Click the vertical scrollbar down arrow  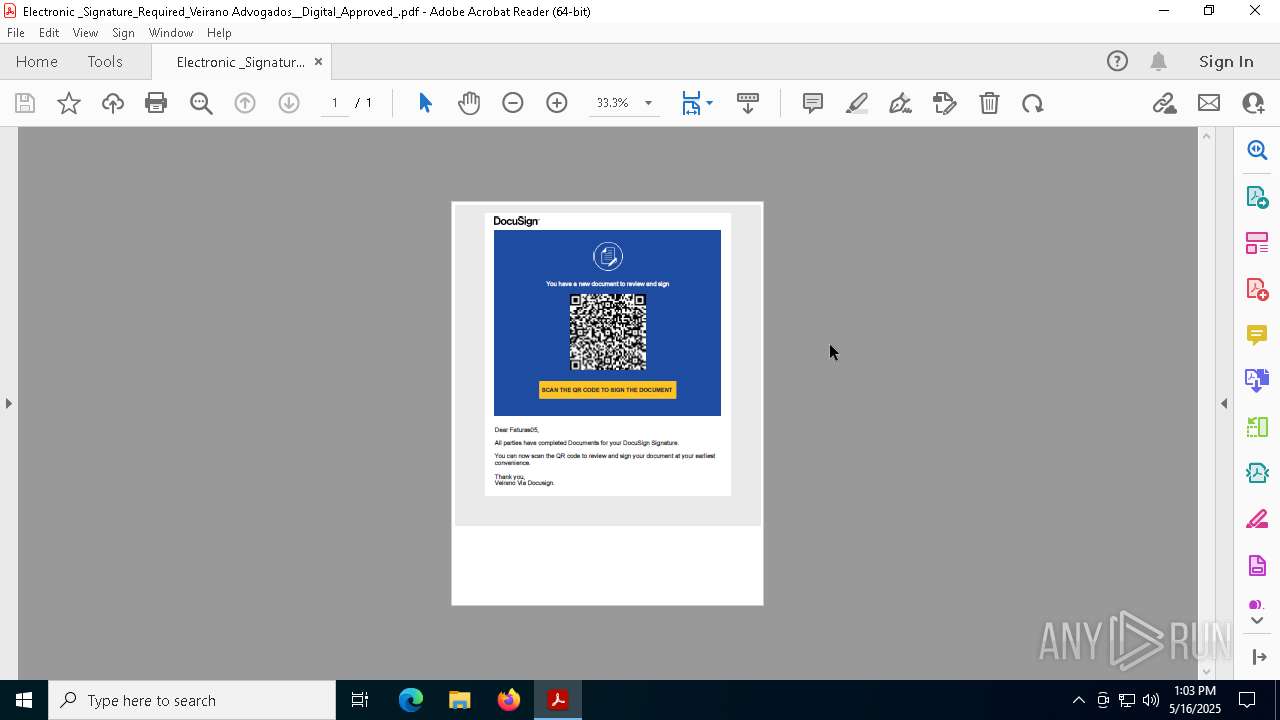pos(1206,672)
